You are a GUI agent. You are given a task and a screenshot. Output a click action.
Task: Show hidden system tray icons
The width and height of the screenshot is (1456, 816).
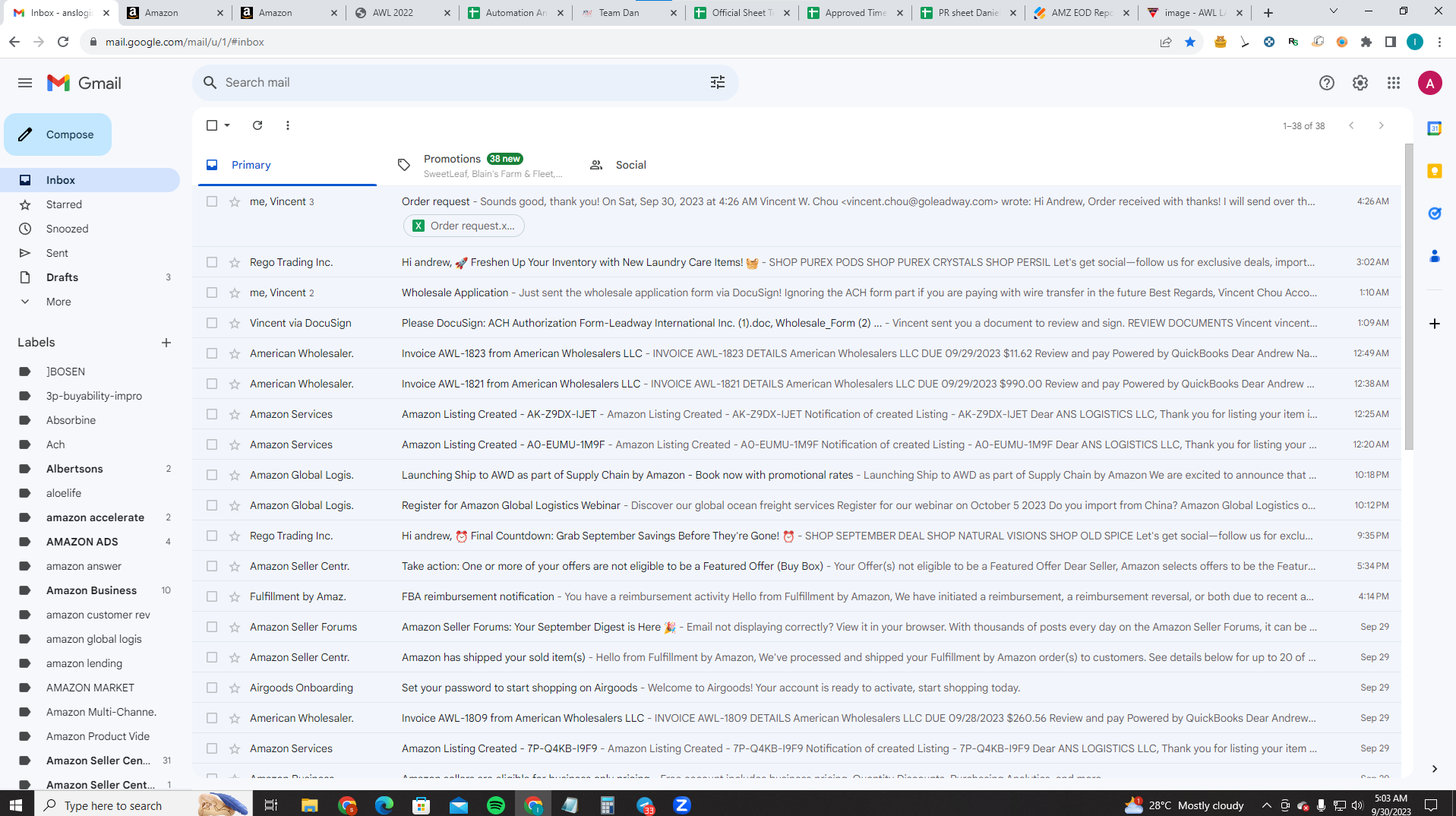tap(1266, 805)
